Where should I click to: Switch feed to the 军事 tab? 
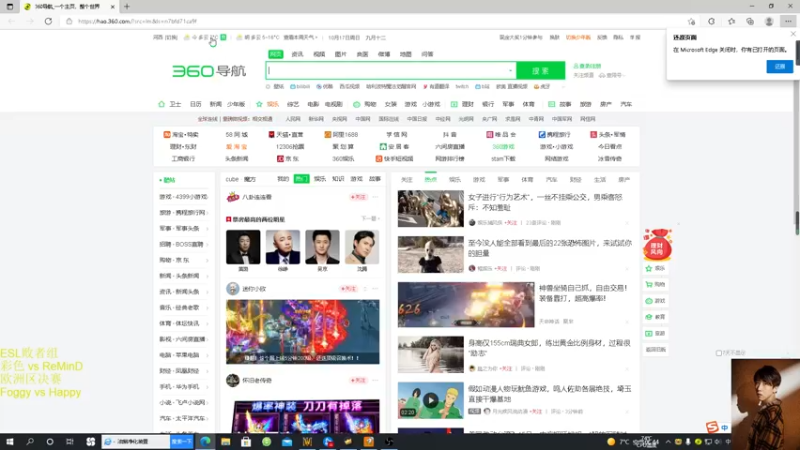tap(503, 180)
